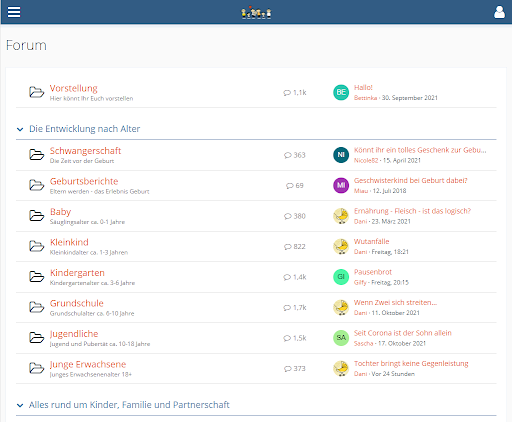Open the hamburger navigation menu

[14, 12]
